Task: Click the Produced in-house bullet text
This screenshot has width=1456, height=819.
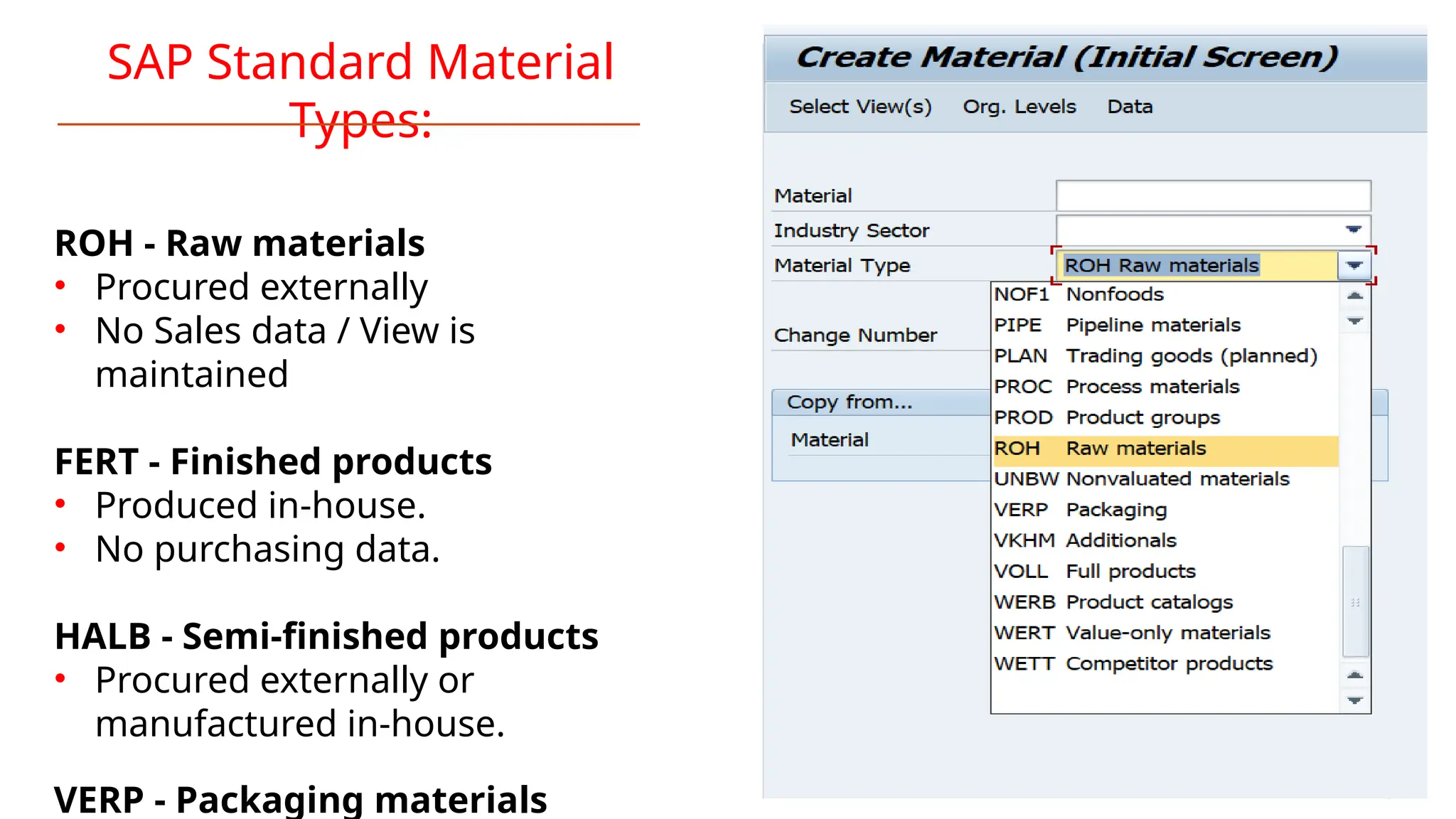Action: tap(261, 505)
